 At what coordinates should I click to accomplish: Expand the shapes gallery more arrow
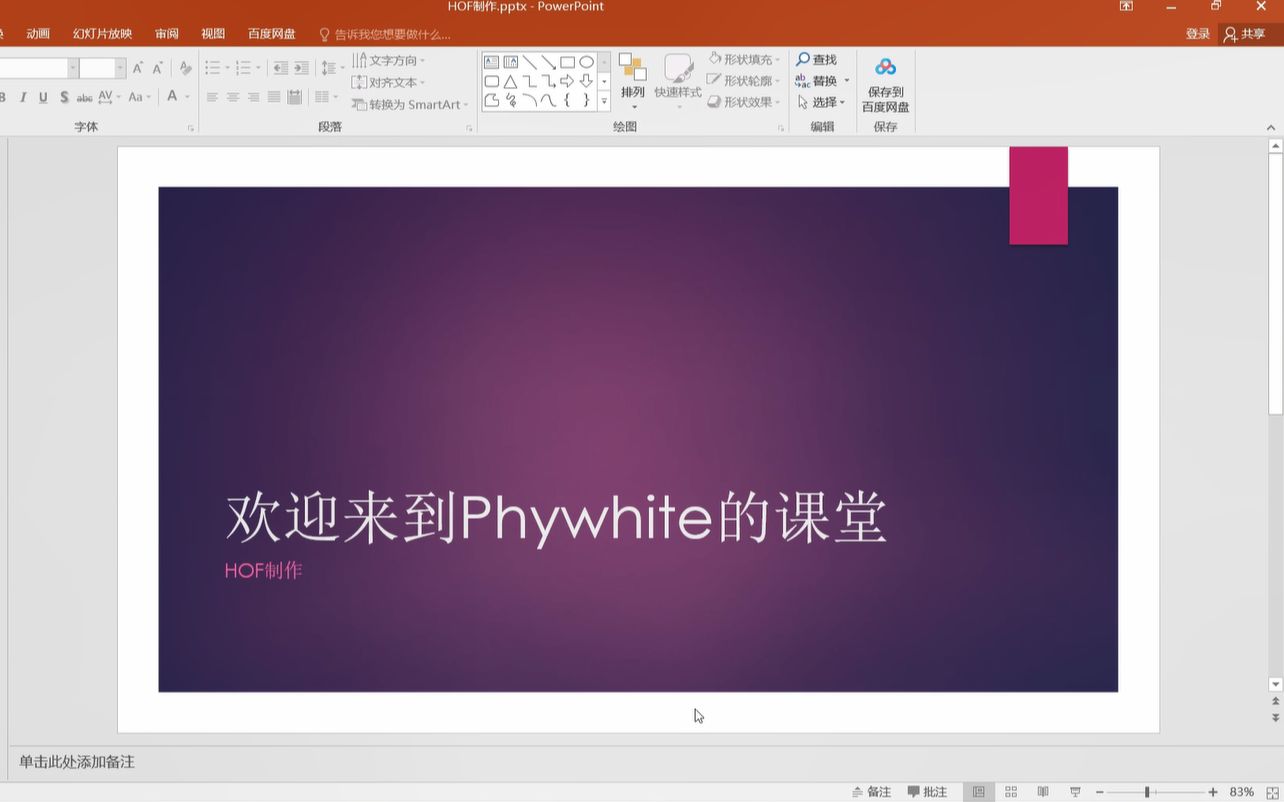(604, 101)
